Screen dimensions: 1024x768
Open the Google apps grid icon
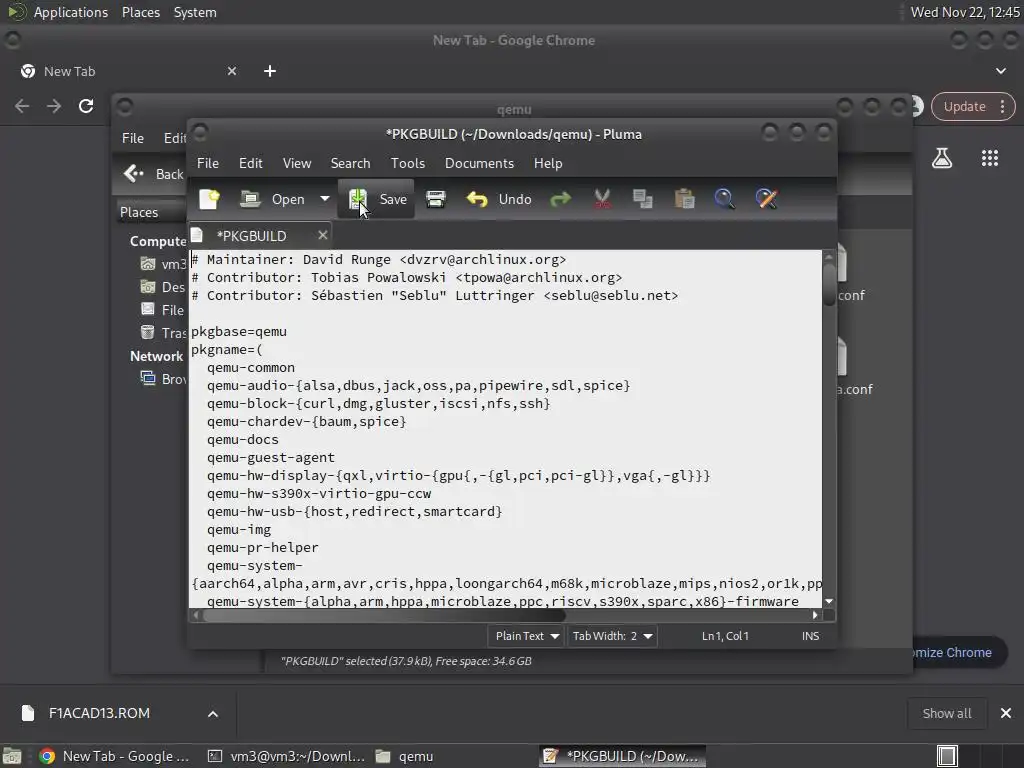[989, 158]
